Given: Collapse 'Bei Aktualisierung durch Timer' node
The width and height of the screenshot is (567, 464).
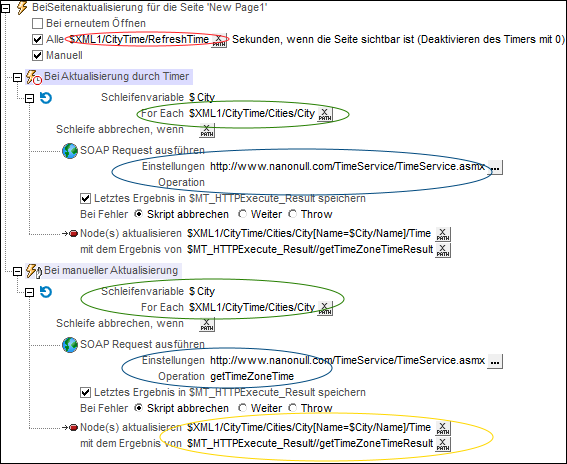Looking at the screenshot, I should pyautogui.click(x=17, y=77).
